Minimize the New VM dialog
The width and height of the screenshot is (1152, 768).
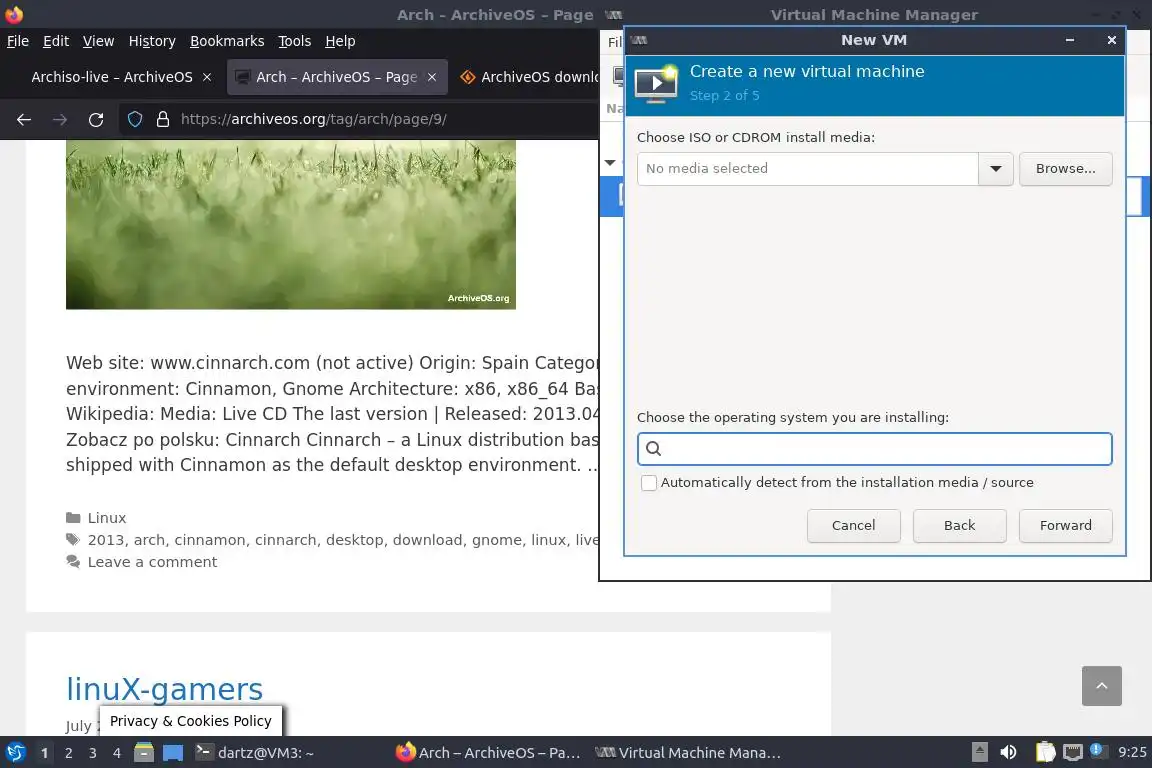click(1070, 40)
